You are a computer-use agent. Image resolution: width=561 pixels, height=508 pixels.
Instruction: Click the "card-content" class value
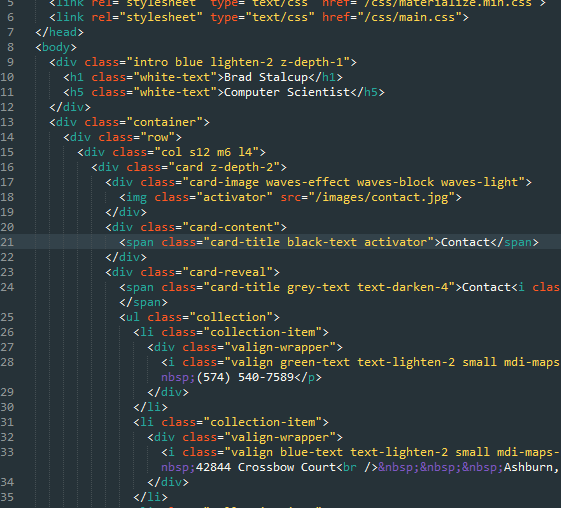[231, 228]
